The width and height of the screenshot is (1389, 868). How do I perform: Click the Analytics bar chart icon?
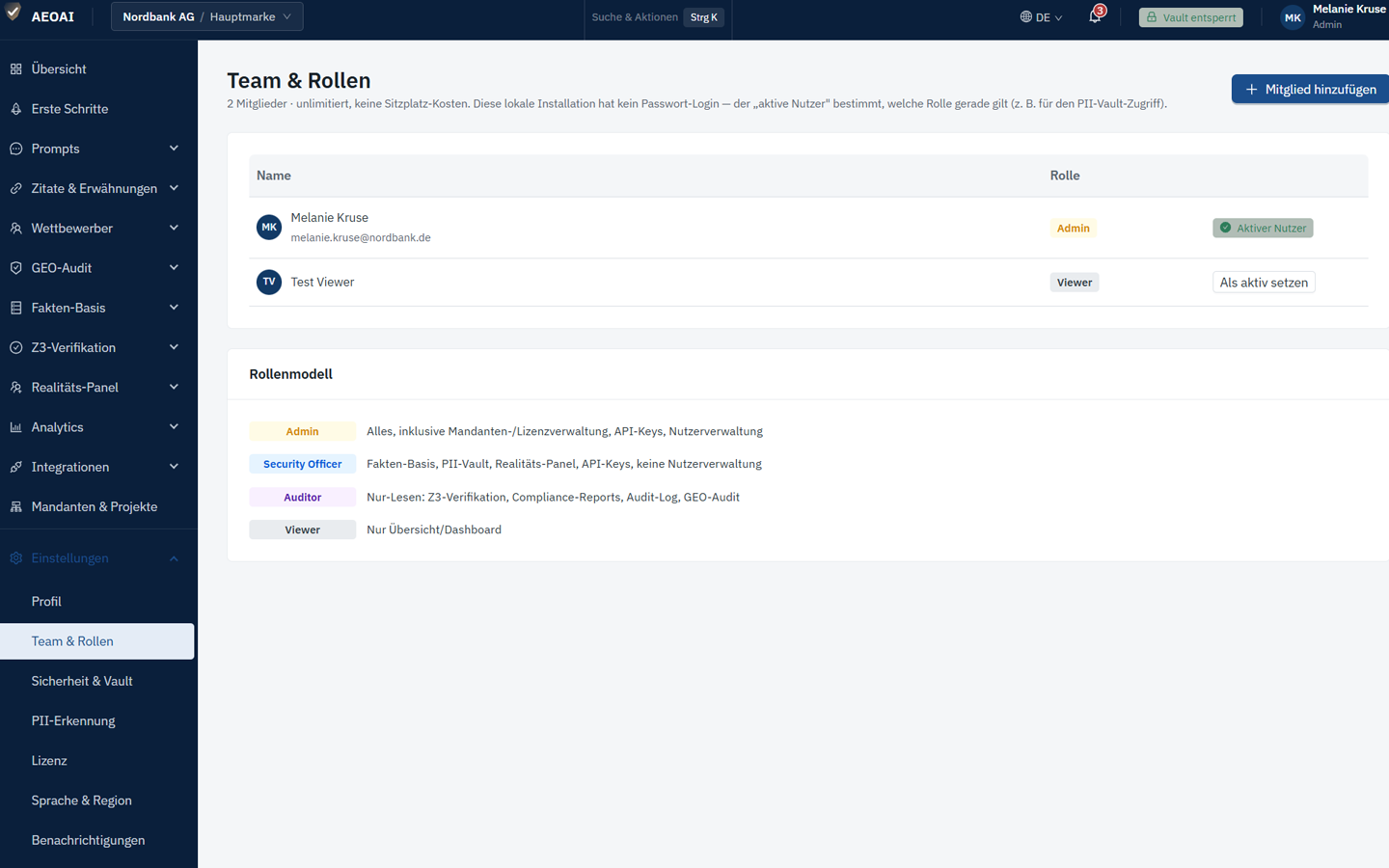click(15, 427)
